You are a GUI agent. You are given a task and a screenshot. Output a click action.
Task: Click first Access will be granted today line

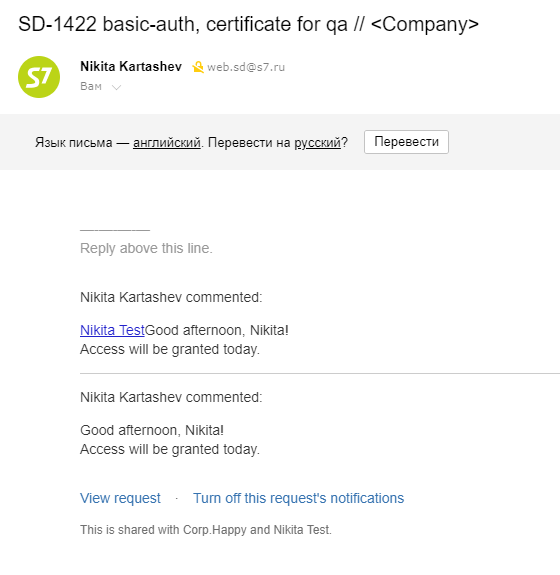[x=170, y=349]
